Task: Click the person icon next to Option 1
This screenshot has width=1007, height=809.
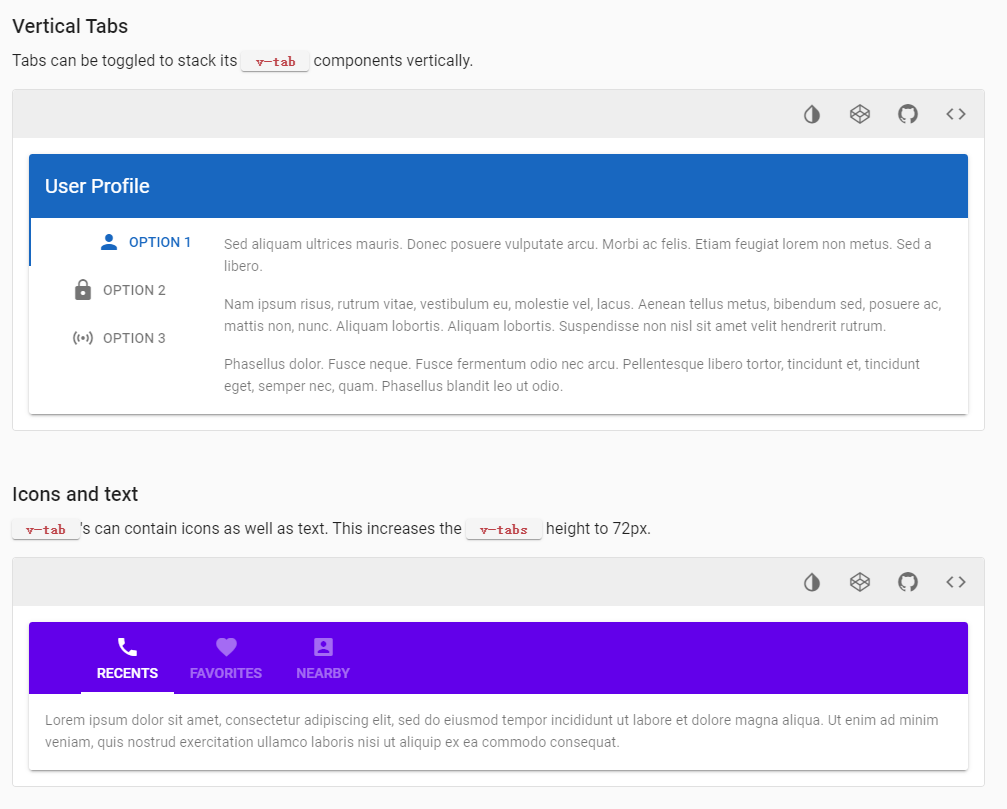Action: click(x=108, y=241)
